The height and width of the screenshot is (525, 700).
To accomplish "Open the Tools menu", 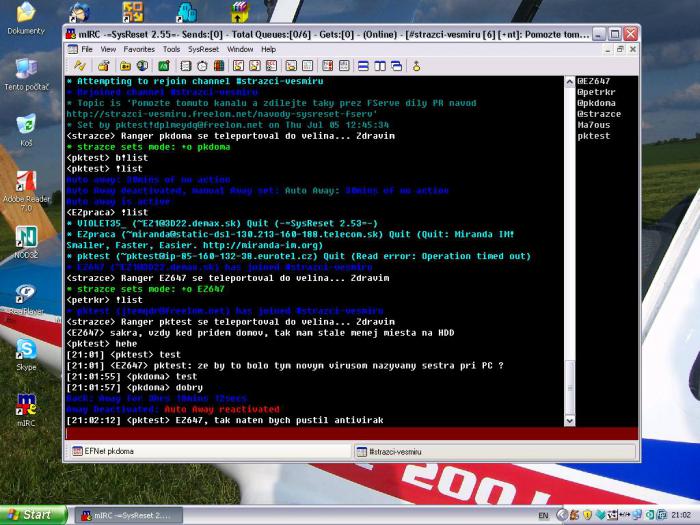I will point(171,49).
